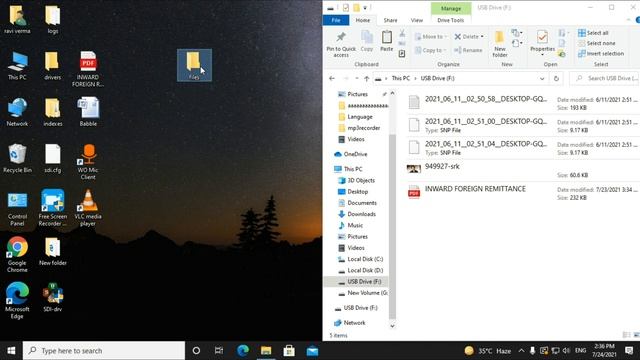Select the Files folder on desktop
The height and width of the screenshot is (360, 640).
(194, 65)
